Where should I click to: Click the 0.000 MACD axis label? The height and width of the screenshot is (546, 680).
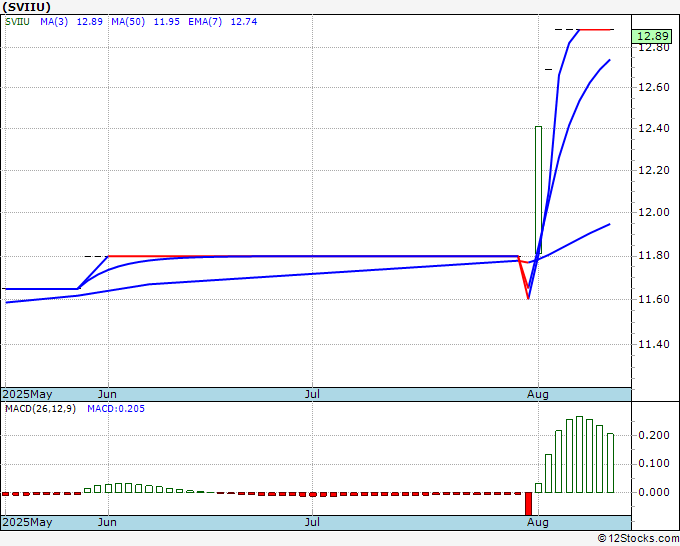click(x=654, y=493)
